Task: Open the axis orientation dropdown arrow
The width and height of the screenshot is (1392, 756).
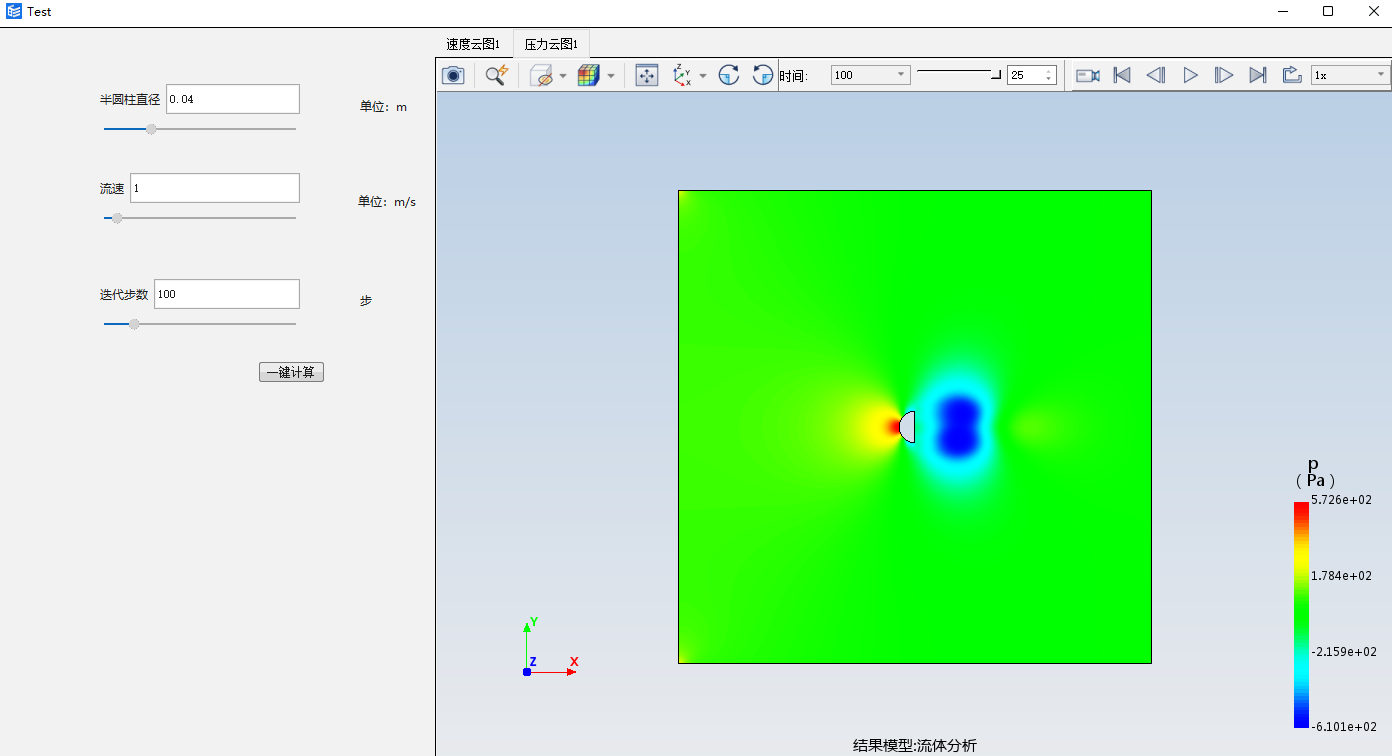Action: (x=703, y=75)
